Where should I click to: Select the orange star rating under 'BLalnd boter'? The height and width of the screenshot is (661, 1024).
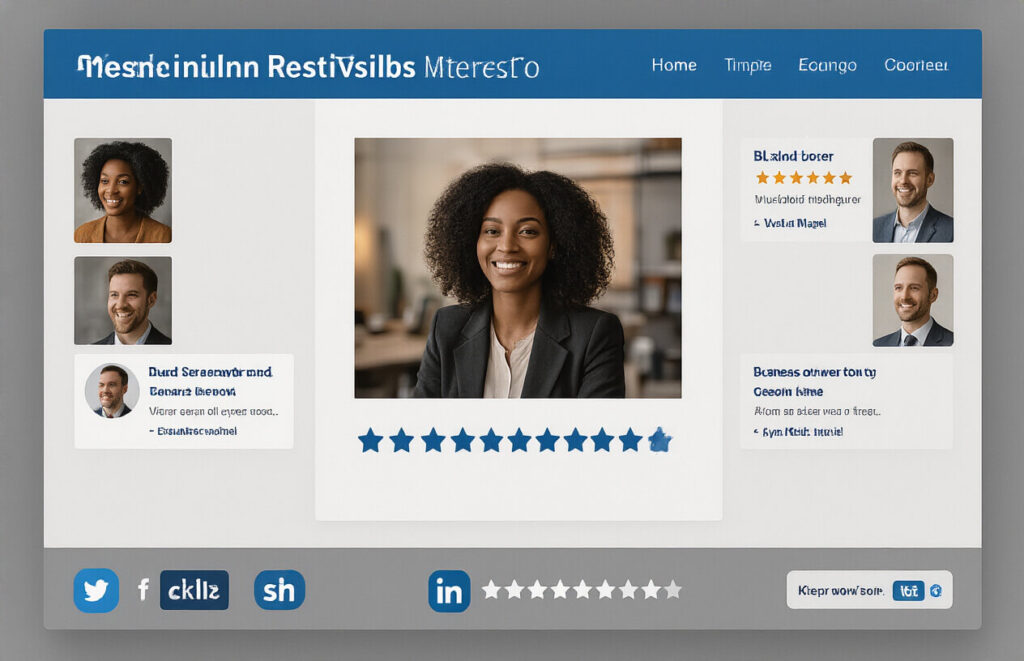tap(804, 178)
